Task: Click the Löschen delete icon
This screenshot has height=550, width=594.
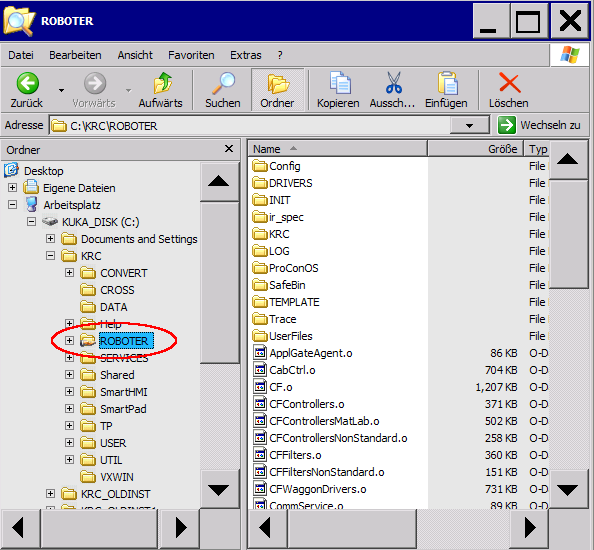Action: 510,83
